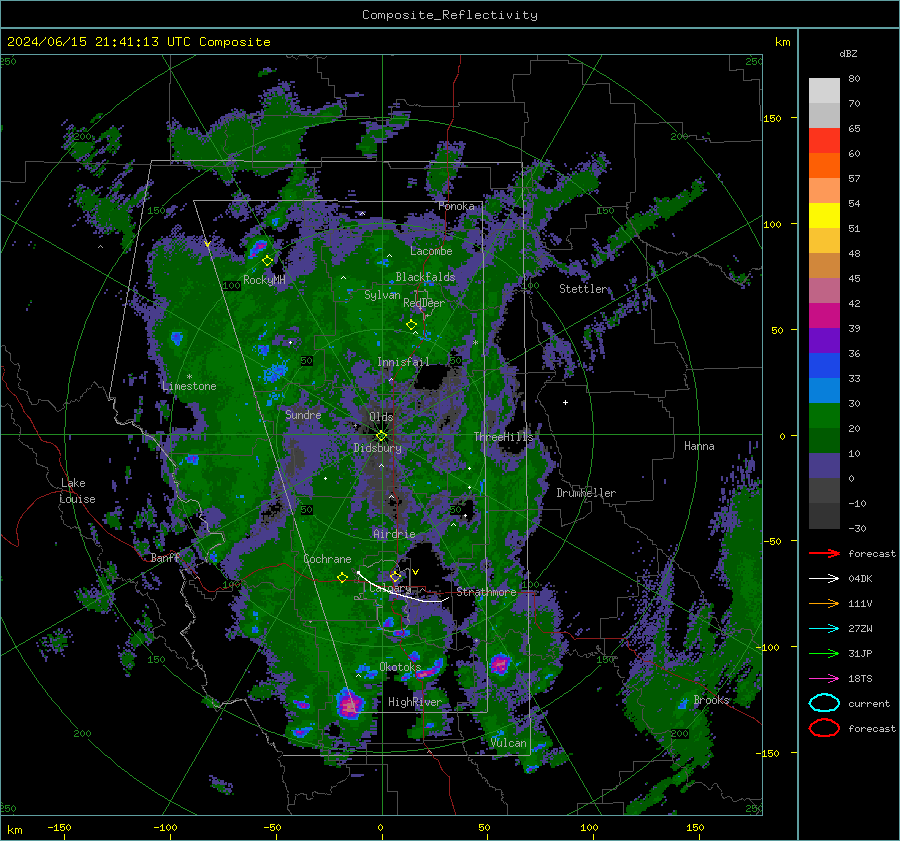Click the red forecast ellipse legend icon
This screenshot has height=841, width=900.
[824, 728]
